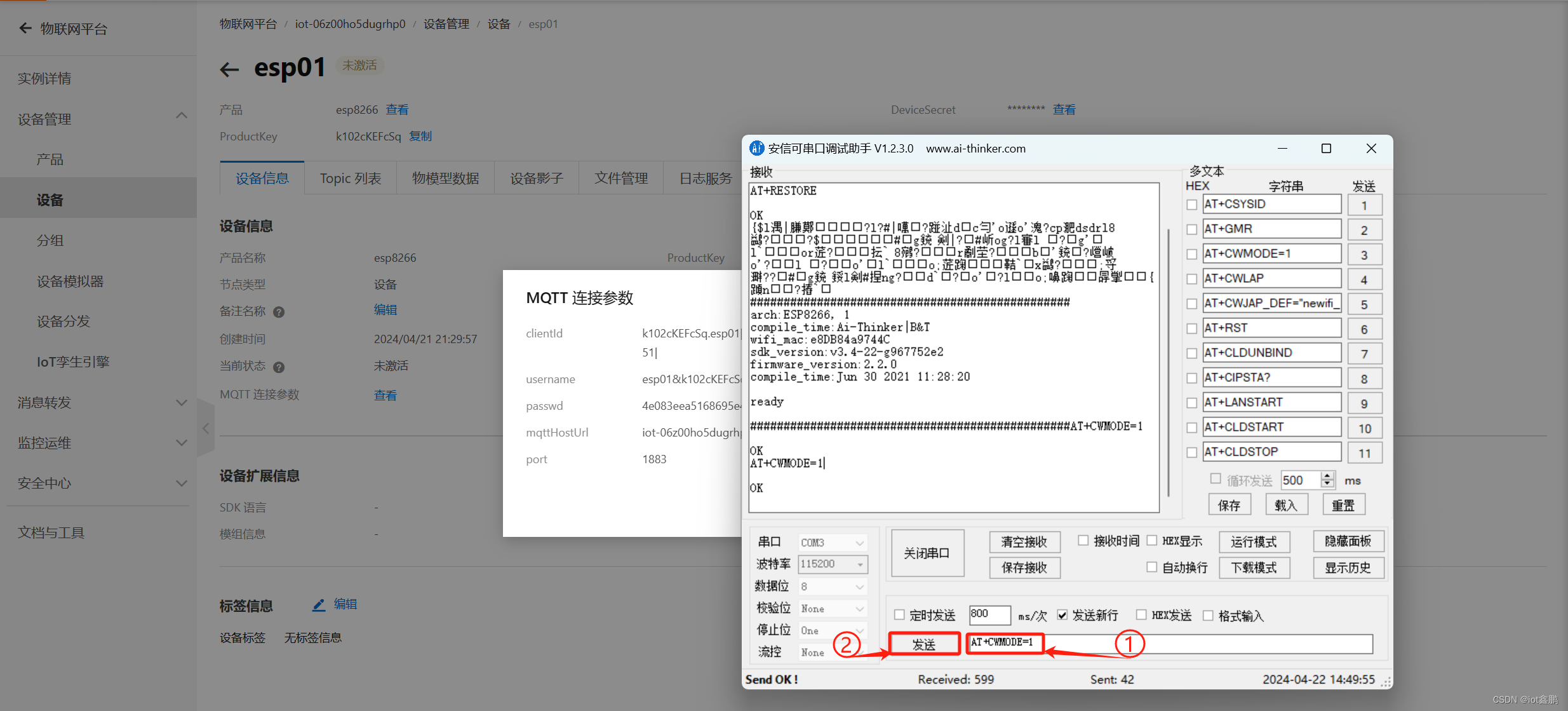
Task: Minimize the serial debug assistant window
Action: coord(1282,148)
